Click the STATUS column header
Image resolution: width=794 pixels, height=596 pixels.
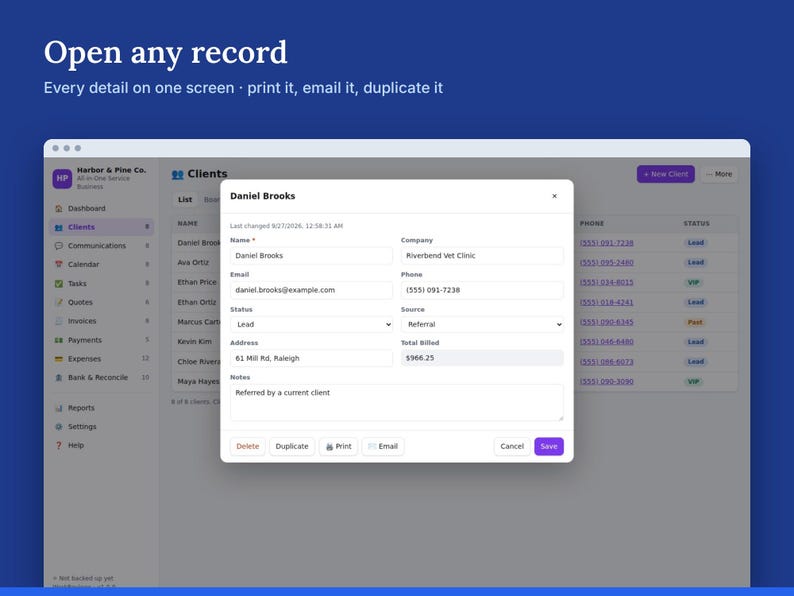(696, 223)
